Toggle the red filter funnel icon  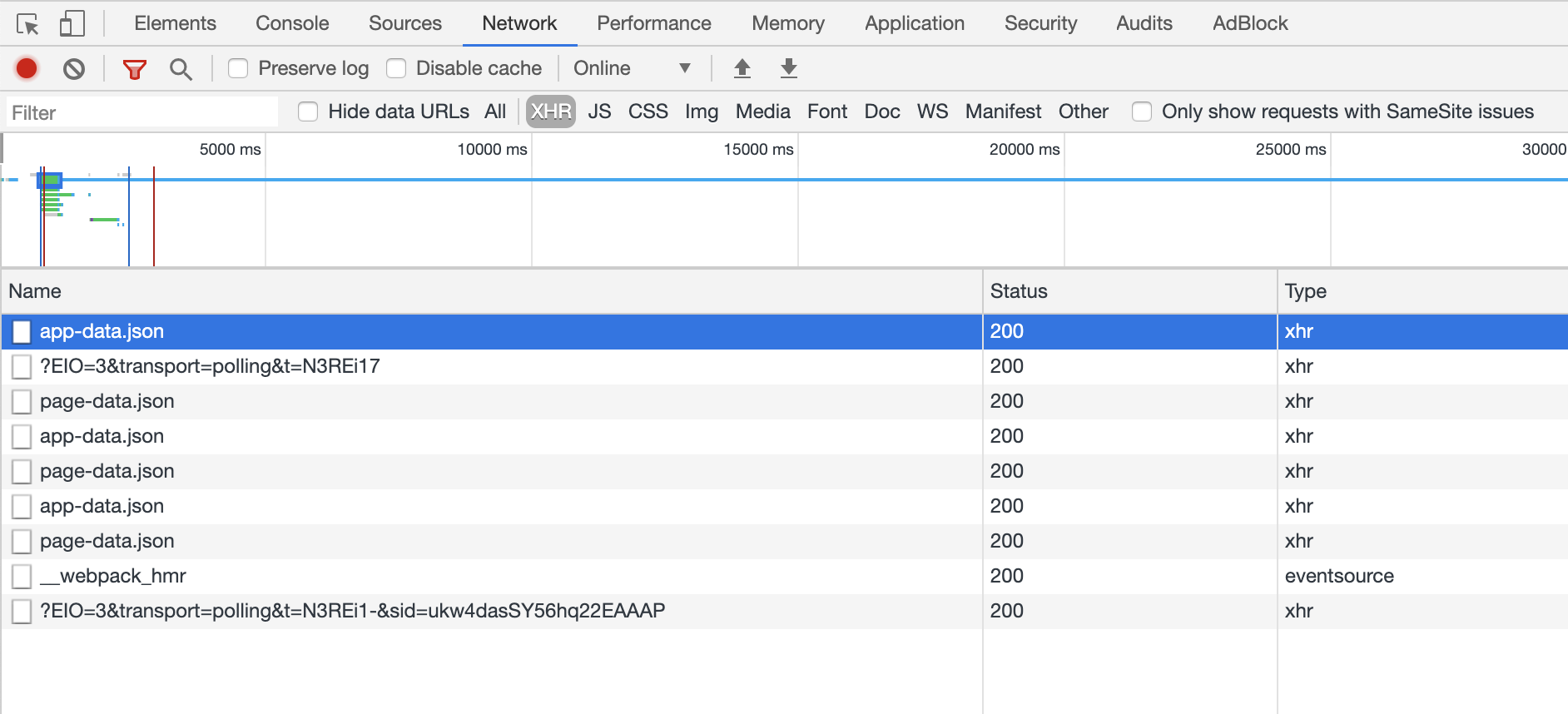[x=134, y=69]
